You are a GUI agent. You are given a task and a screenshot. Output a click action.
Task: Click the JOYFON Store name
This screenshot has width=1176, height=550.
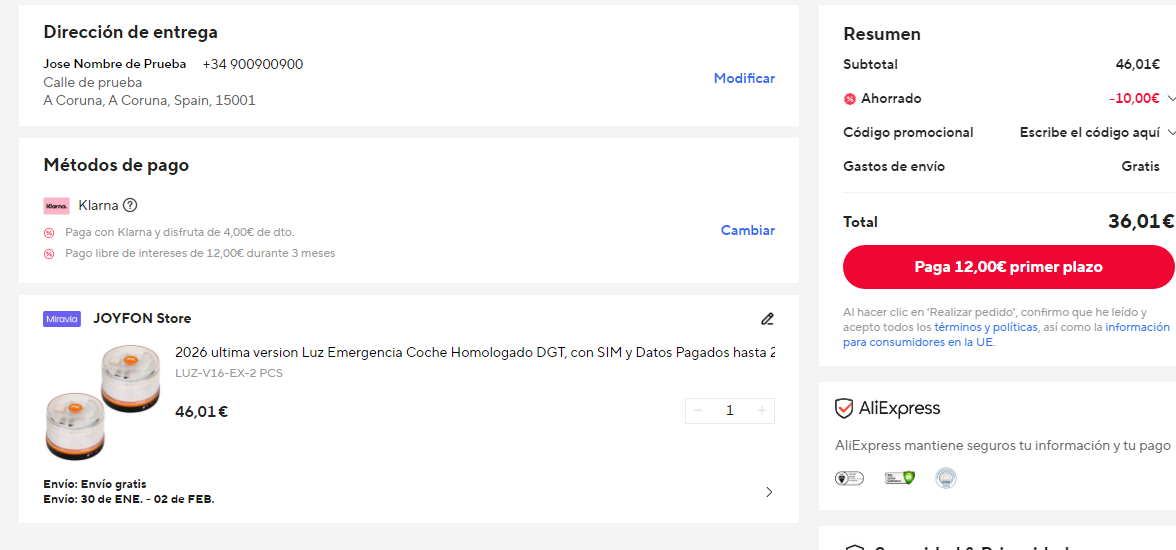142,319
